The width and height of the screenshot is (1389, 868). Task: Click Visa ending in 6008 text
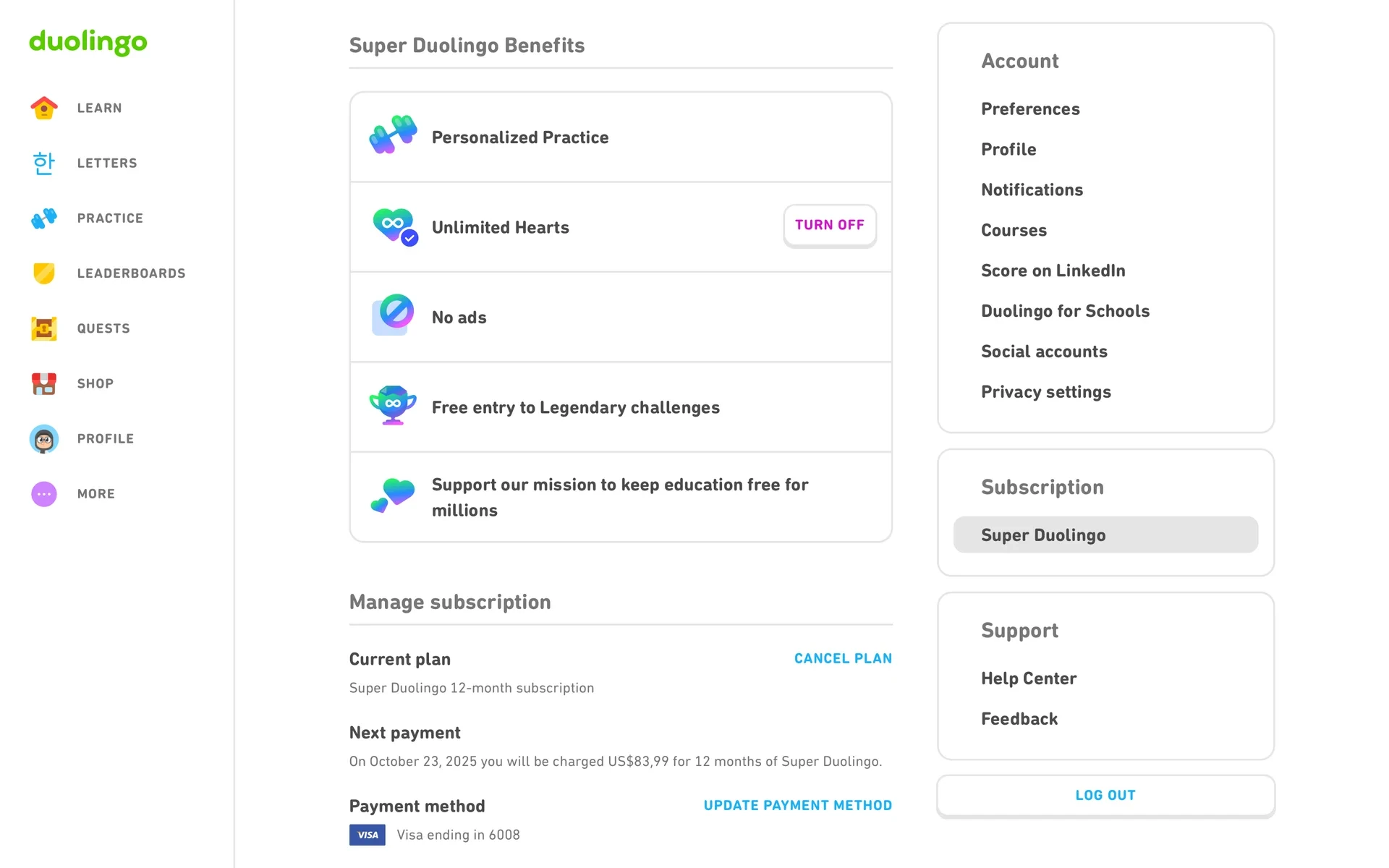click(x=459, y=835)
